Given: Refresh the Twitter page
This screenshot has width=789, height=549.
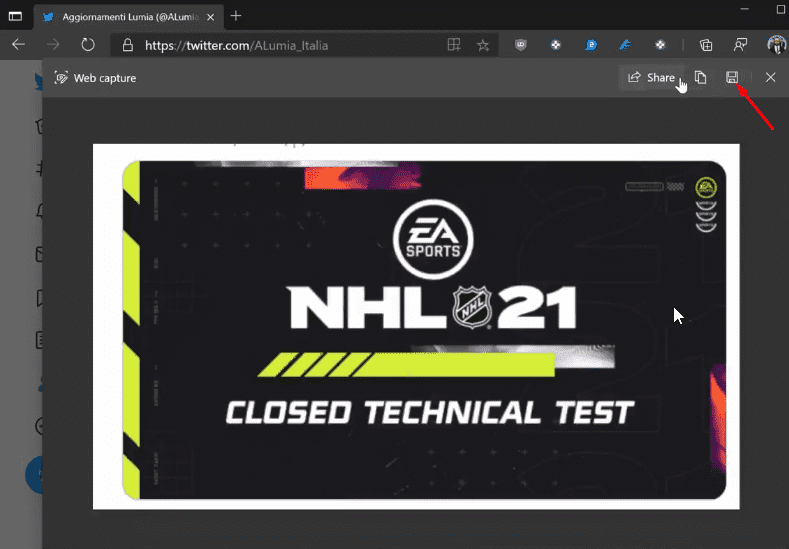Looking at the screenshot, I should pos(88,45).
